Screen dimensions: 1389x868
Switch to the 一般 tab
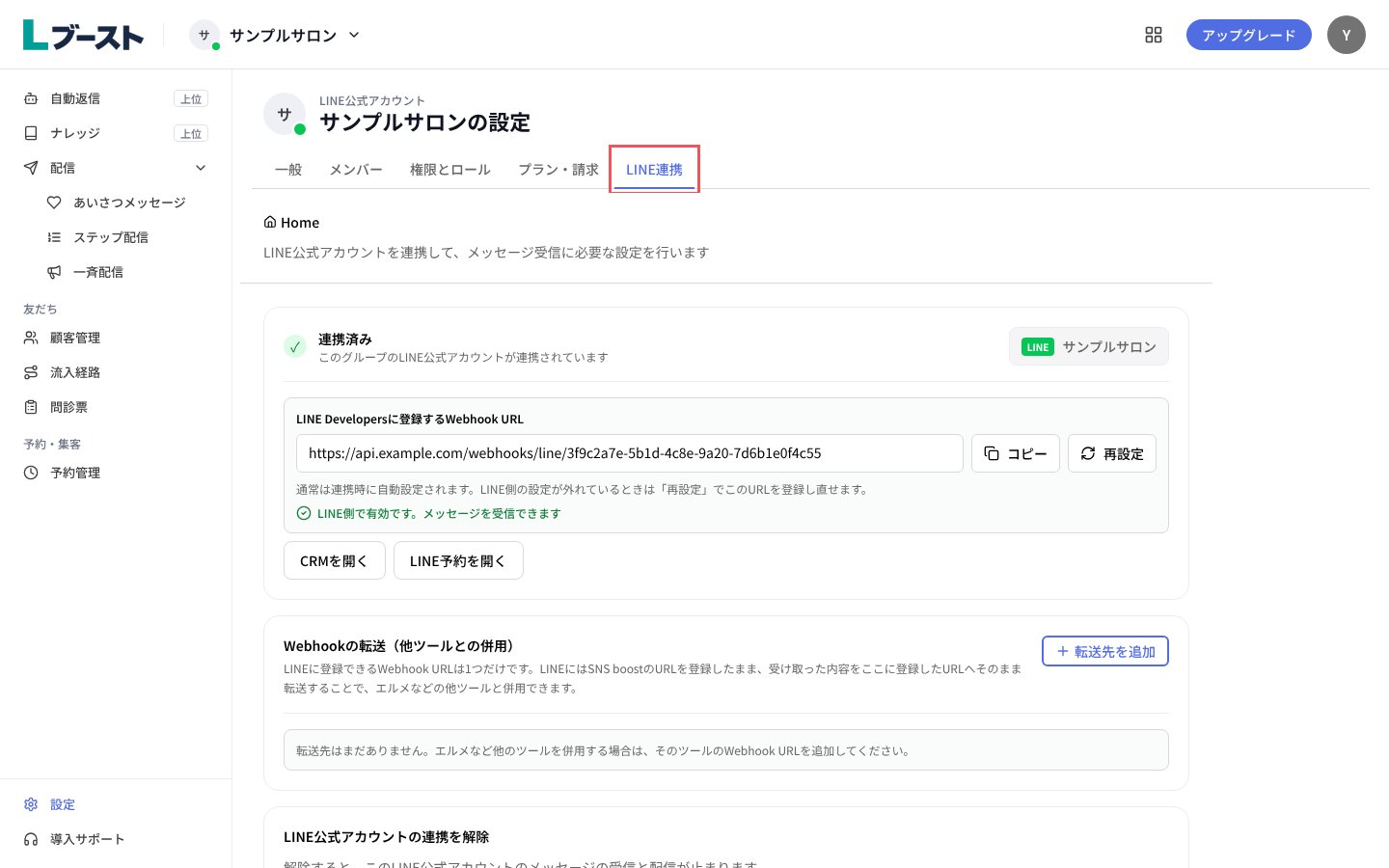point(288,170)
